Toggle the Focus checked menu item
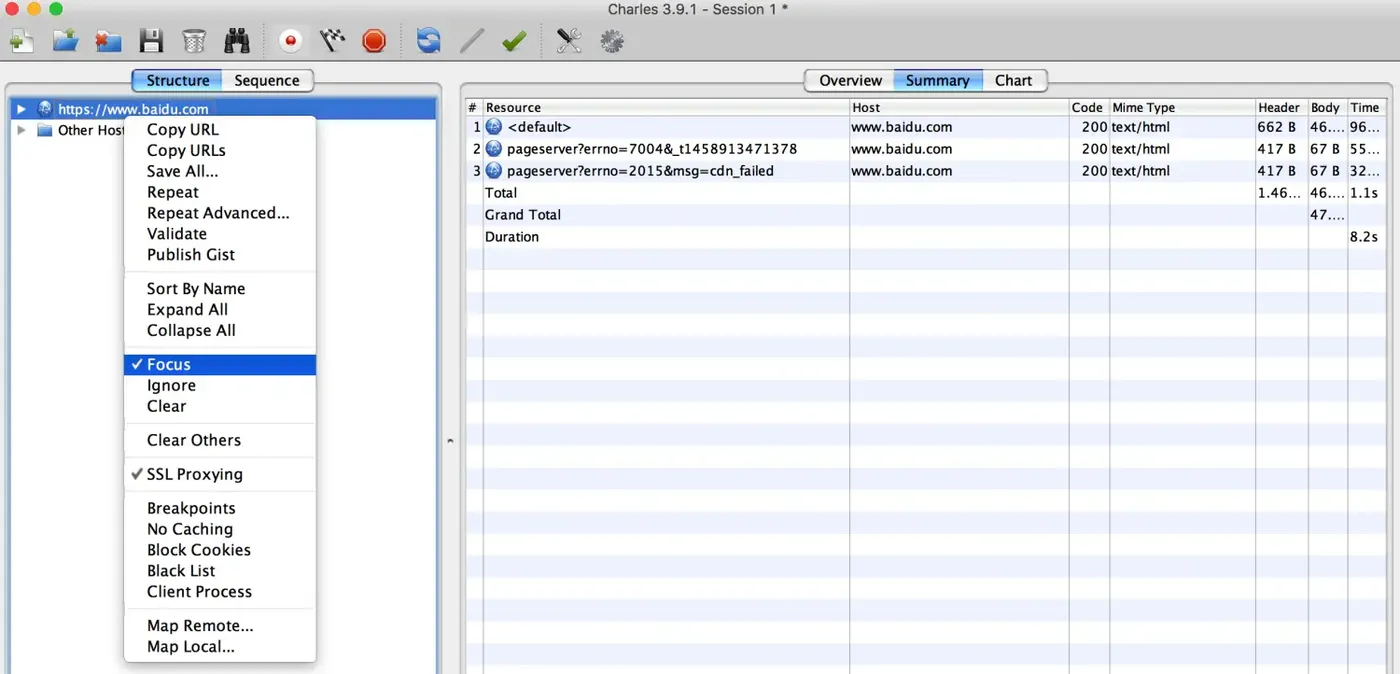This screenshot has width=1400, height=674. pos(220,365)
